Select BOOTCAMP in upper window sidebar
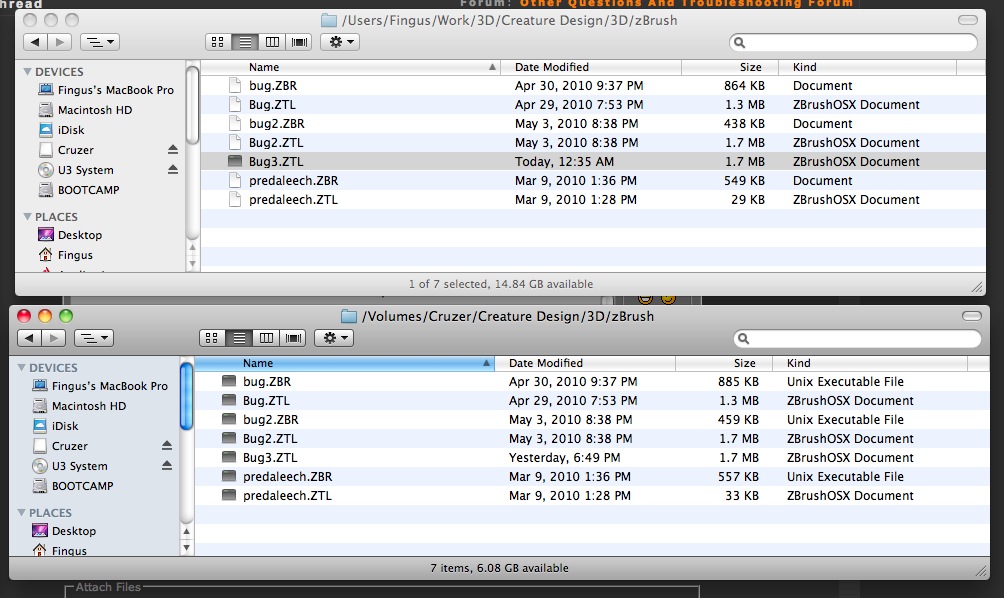 point(79,190)
